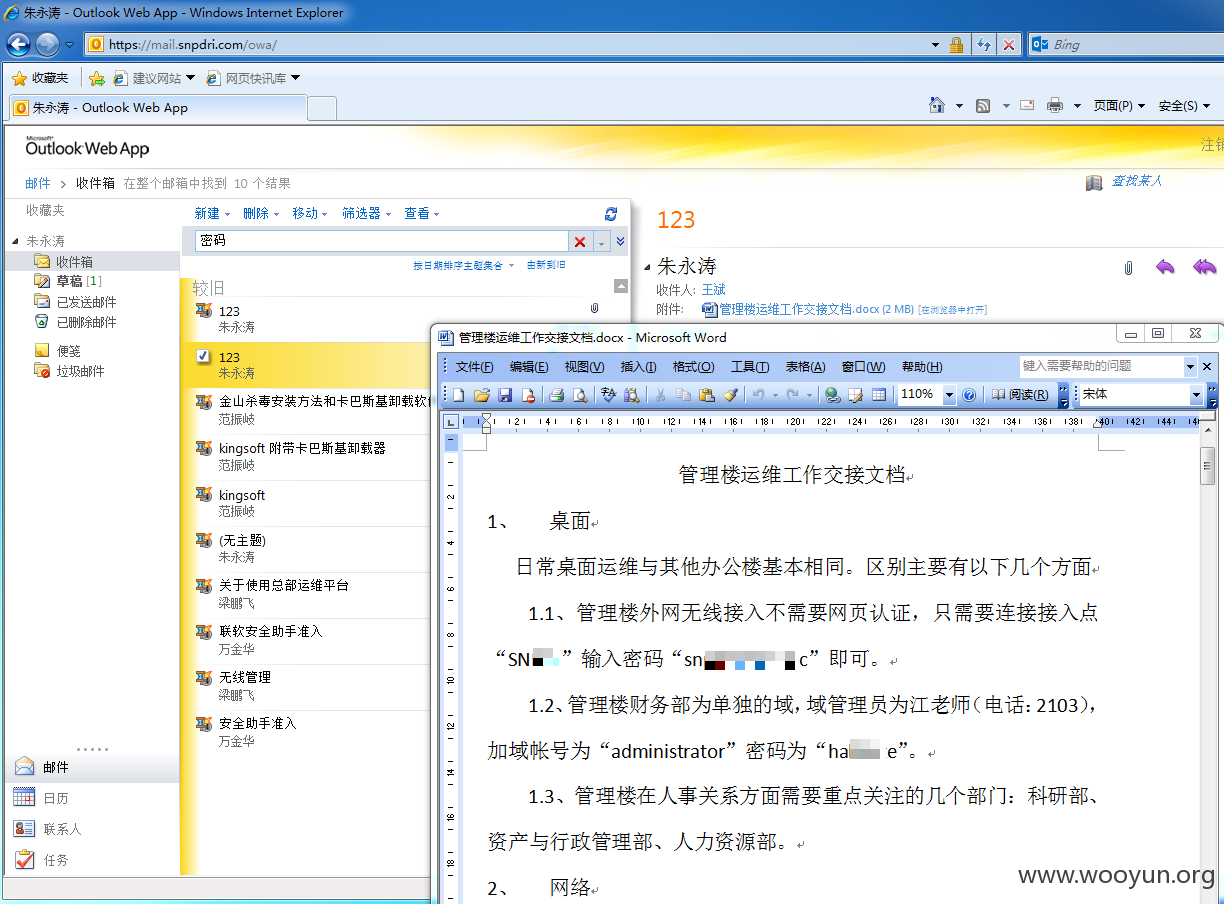
Task: Click the Paste clipboard icon in Word
Action: (707, 395)
